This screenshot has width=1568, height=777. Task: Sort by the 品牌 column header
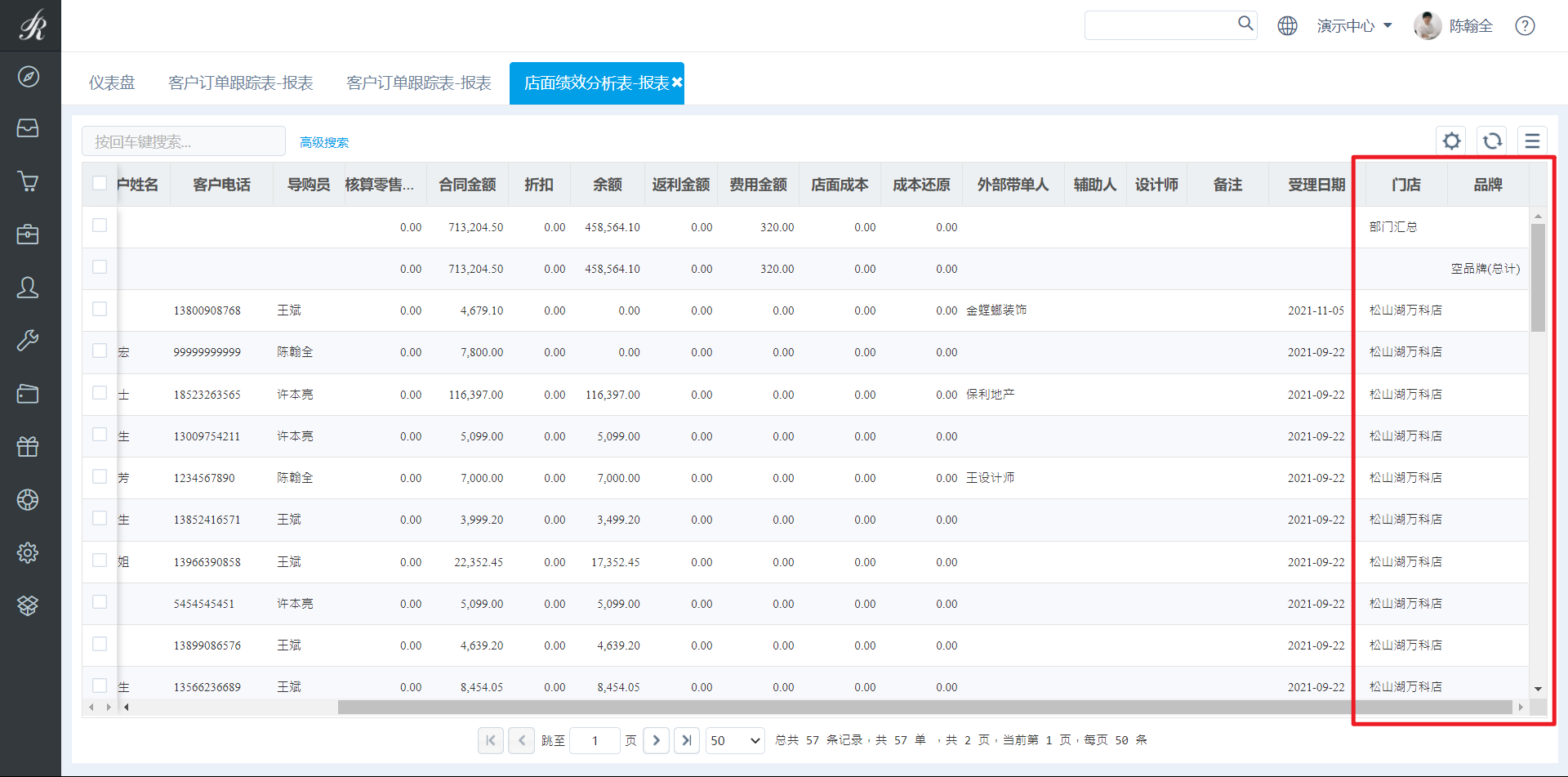1488,185
